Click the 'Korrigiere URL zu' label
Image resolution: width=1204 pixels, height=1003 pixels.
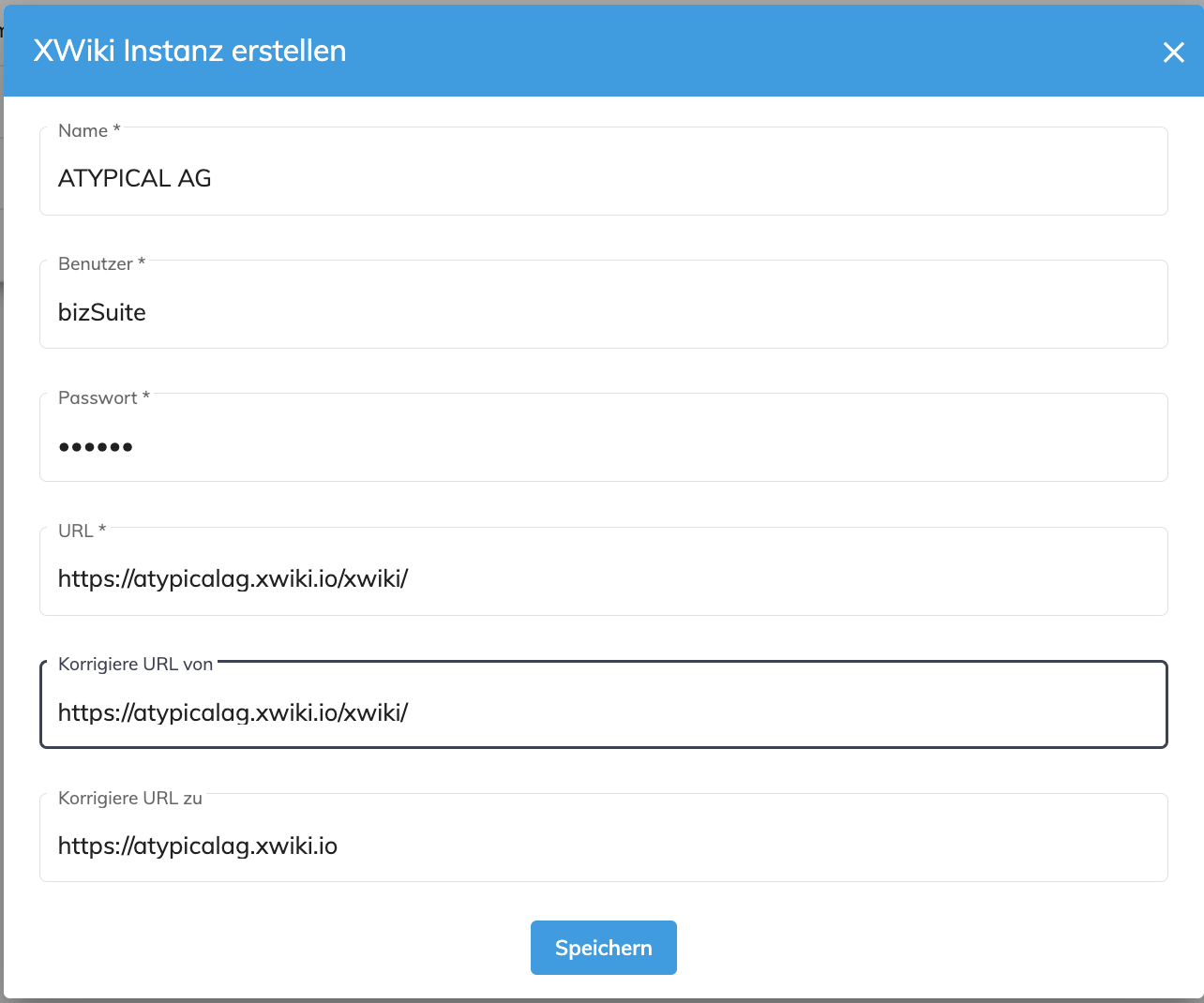tap(130, 799)
